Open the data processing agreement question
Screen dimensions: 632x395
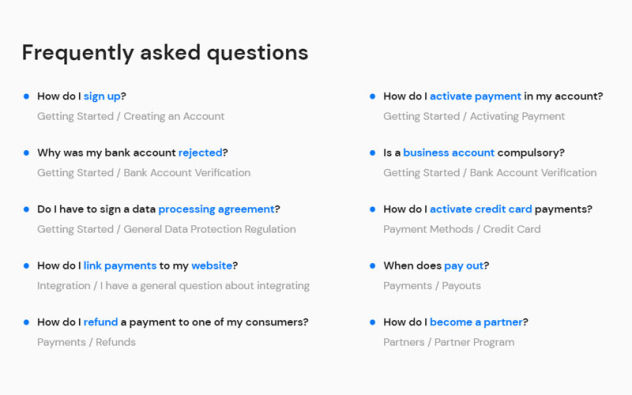click(158, 209)
